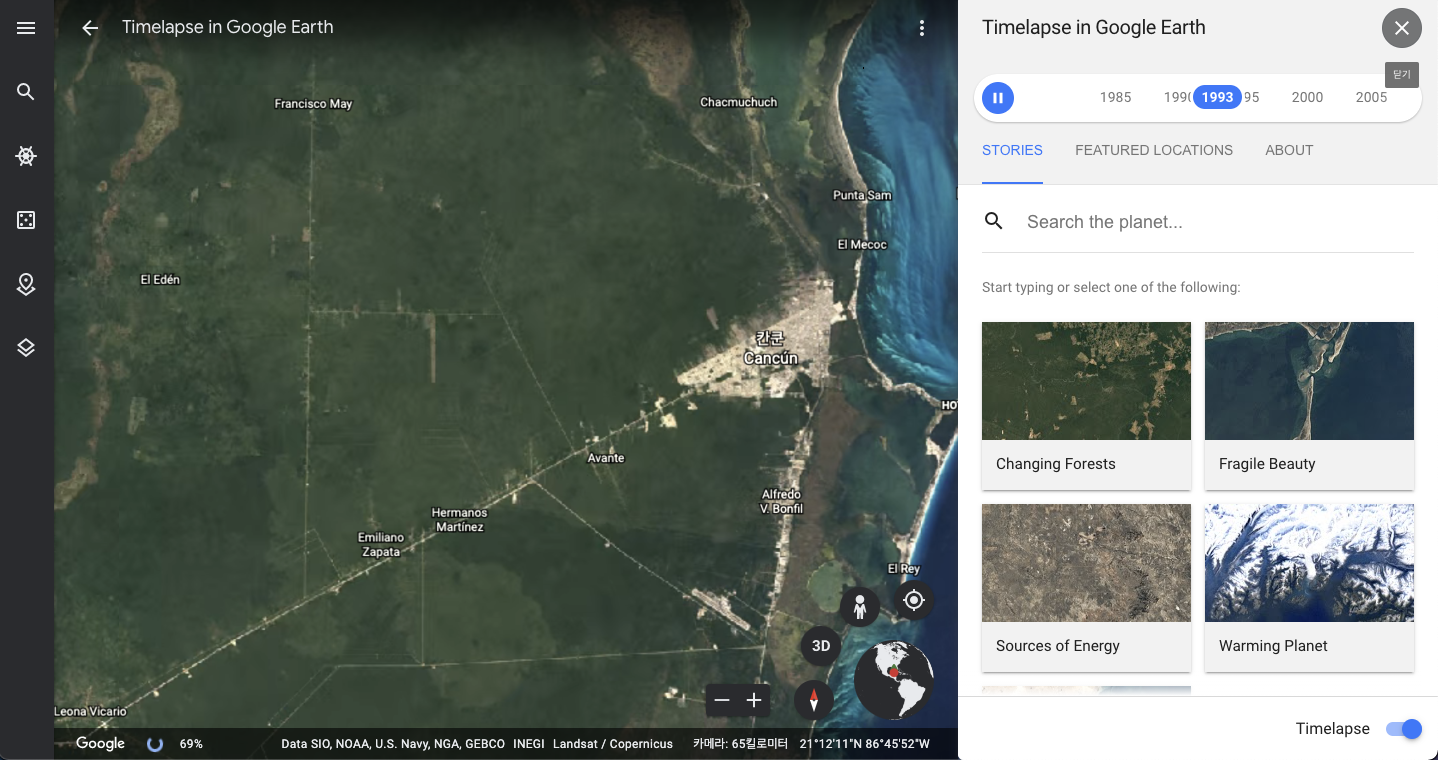The height and width of the screenshot is (760, 1438).
Task: Open the search tool in sidebar
Action: [x=26, y=92]
